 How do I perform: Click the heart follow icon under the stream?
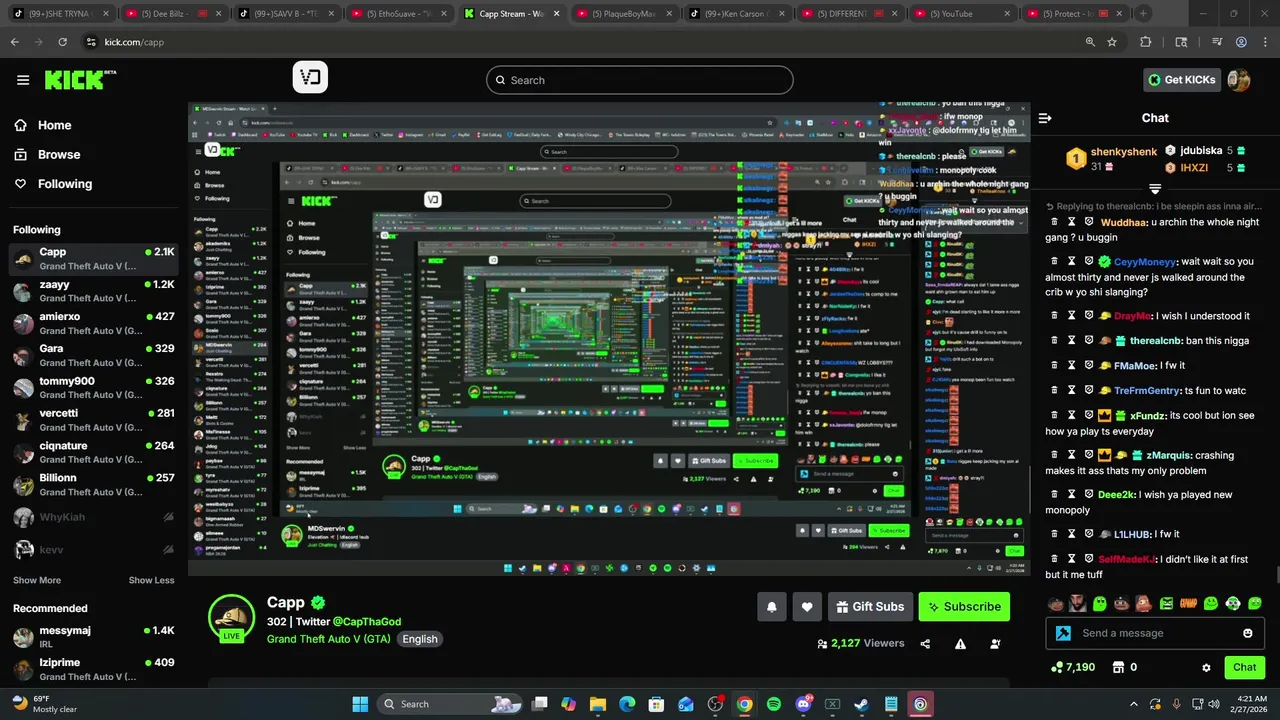click(x=807, y=607)
